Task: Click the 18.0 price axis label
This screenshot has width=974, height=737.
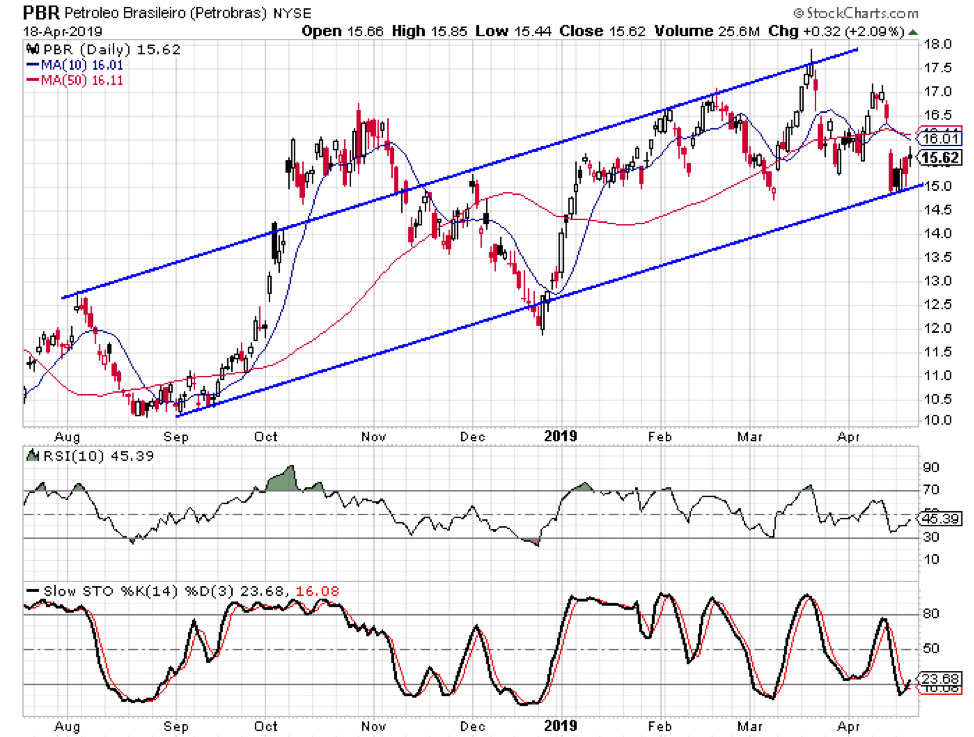Action: tap(937, 44)
